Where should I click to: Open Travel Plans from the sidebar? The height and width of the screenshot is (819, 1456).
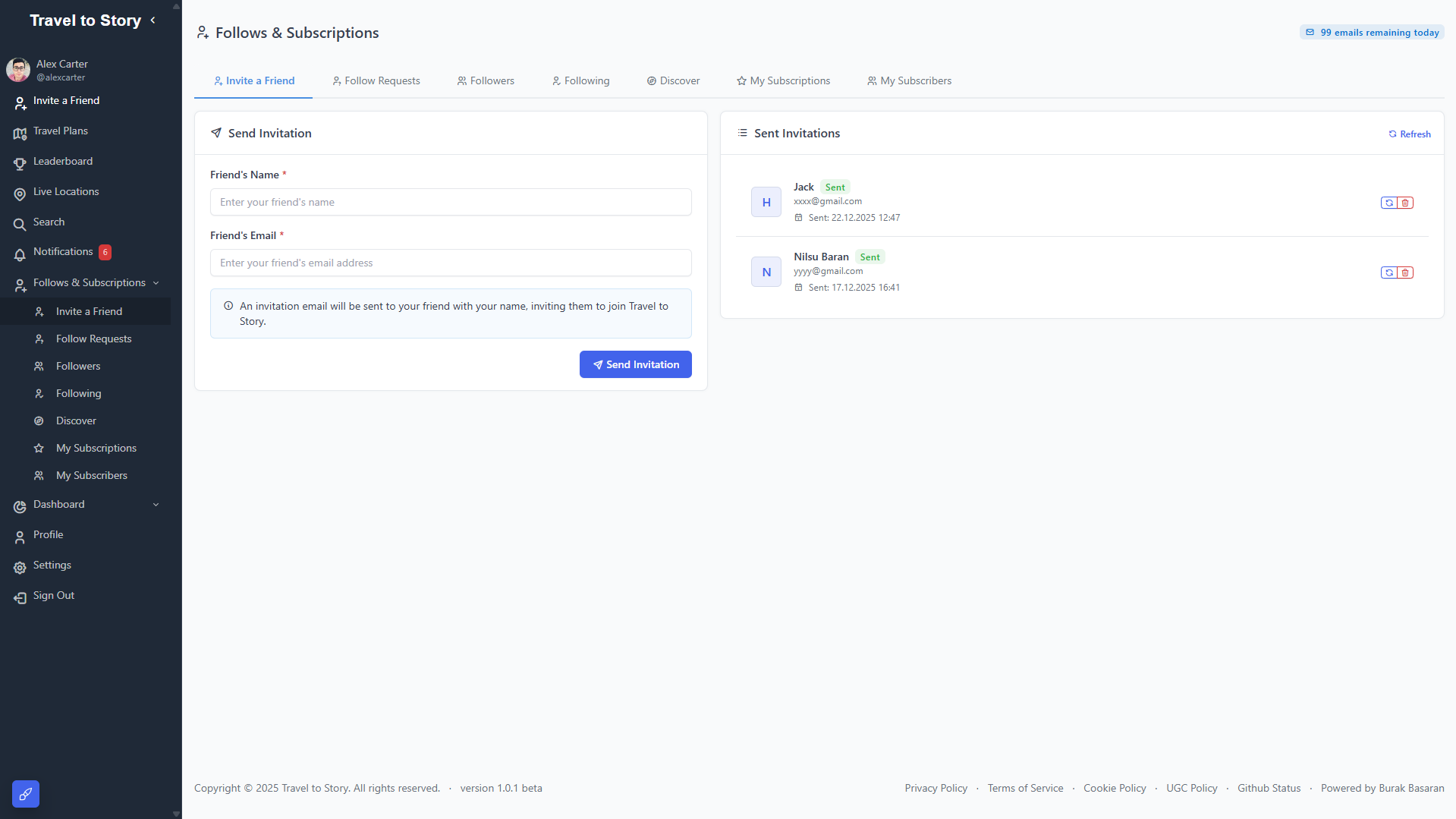coord(61,131)
